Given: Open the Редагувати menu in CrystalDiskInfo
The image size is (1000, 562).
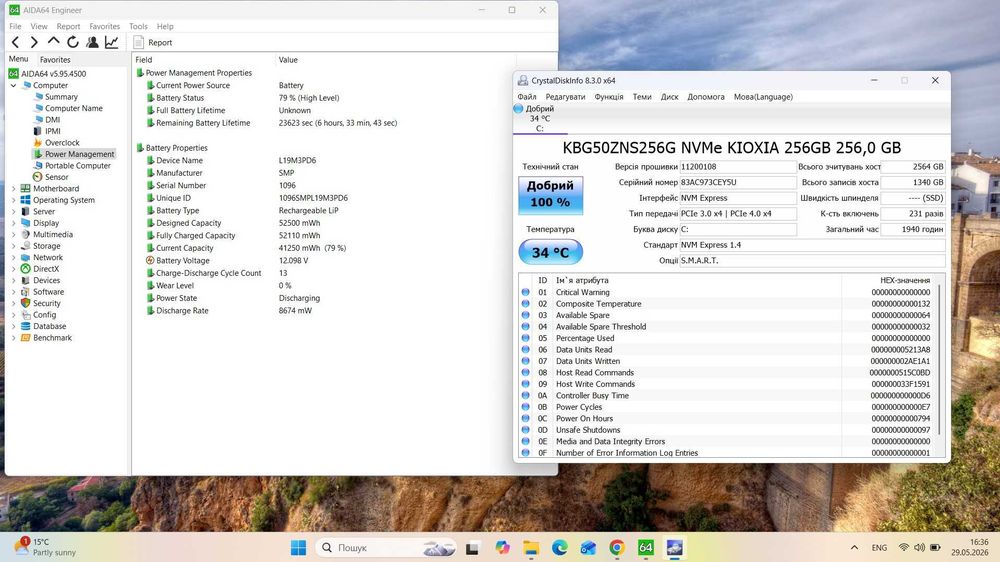Looking at the screenshot, I should tap(565, 97).
